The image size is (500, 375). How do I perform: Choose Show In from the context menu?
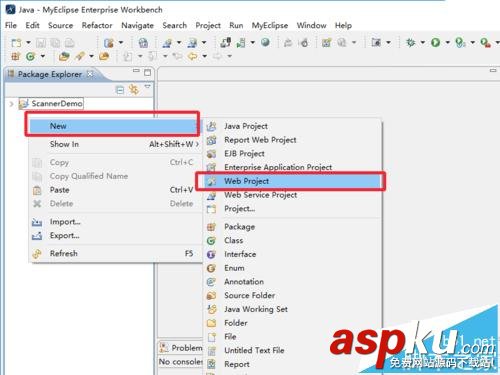coord(115,144)
